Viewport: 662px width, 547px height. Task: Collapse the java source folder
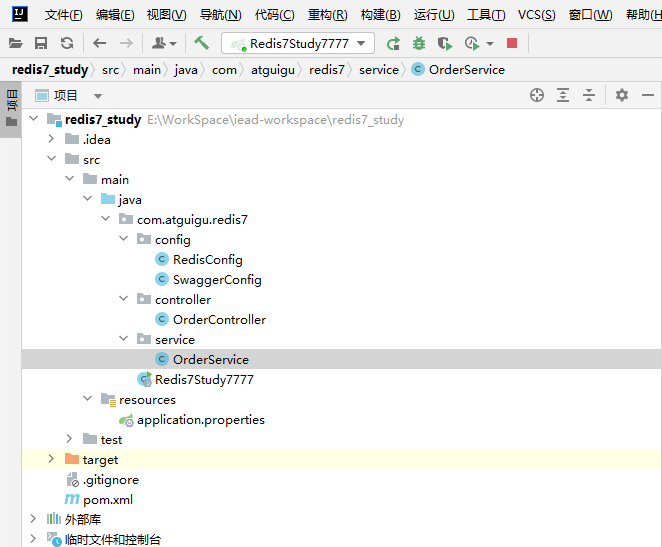pyautogui.click(x=87, y=199)
